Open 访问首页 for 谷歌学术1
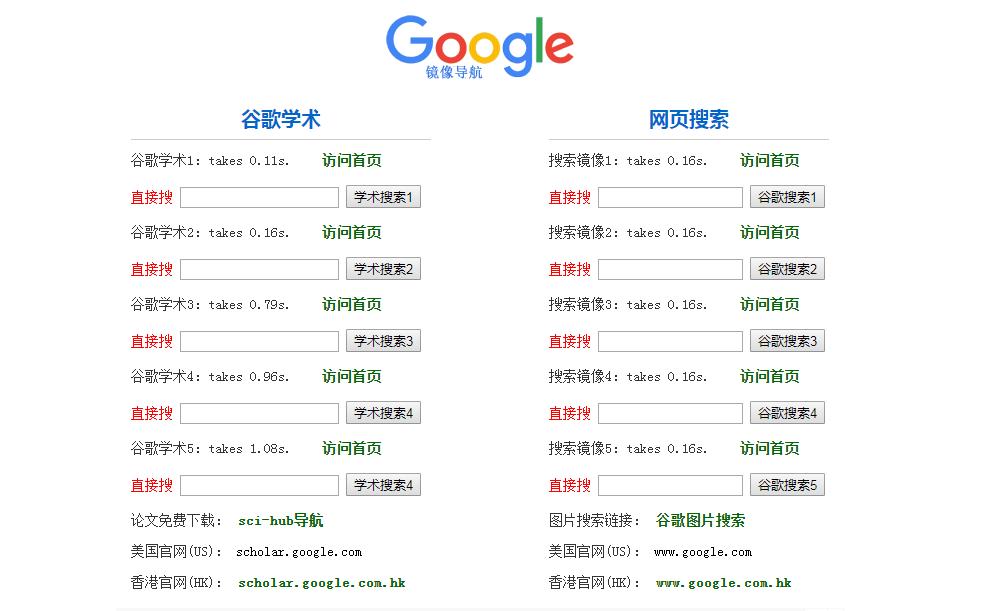The height and width of the screenshot is (611, 997). click(351, 160)
